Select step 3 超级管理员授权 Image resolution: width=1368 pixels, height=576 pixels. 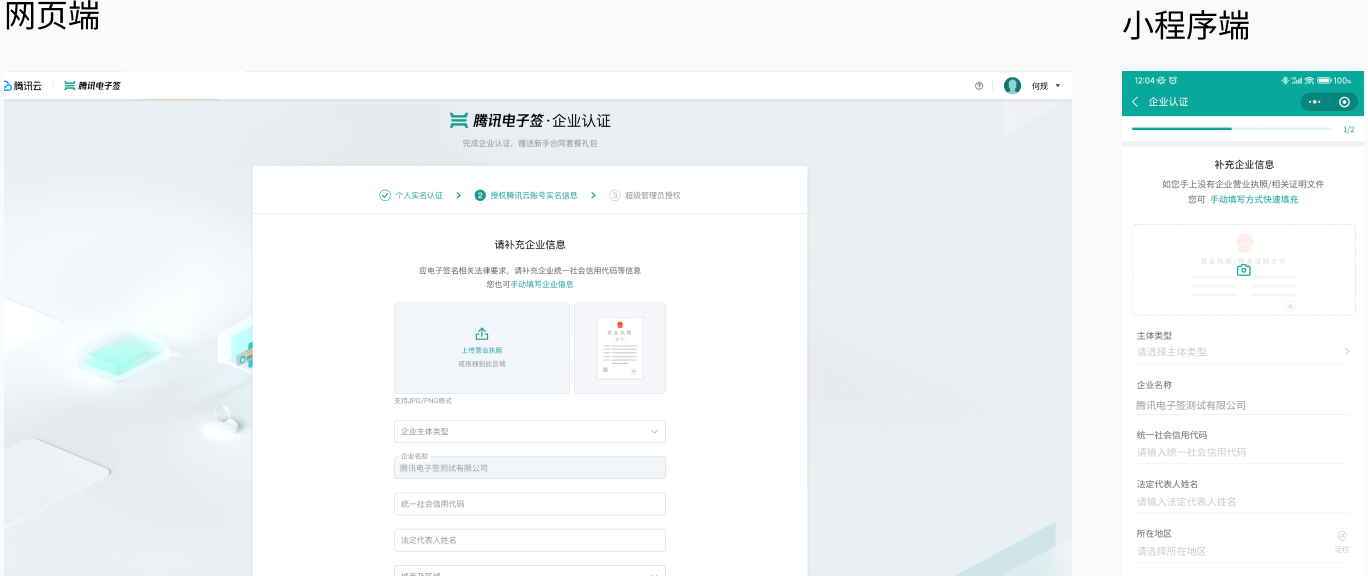645,195
